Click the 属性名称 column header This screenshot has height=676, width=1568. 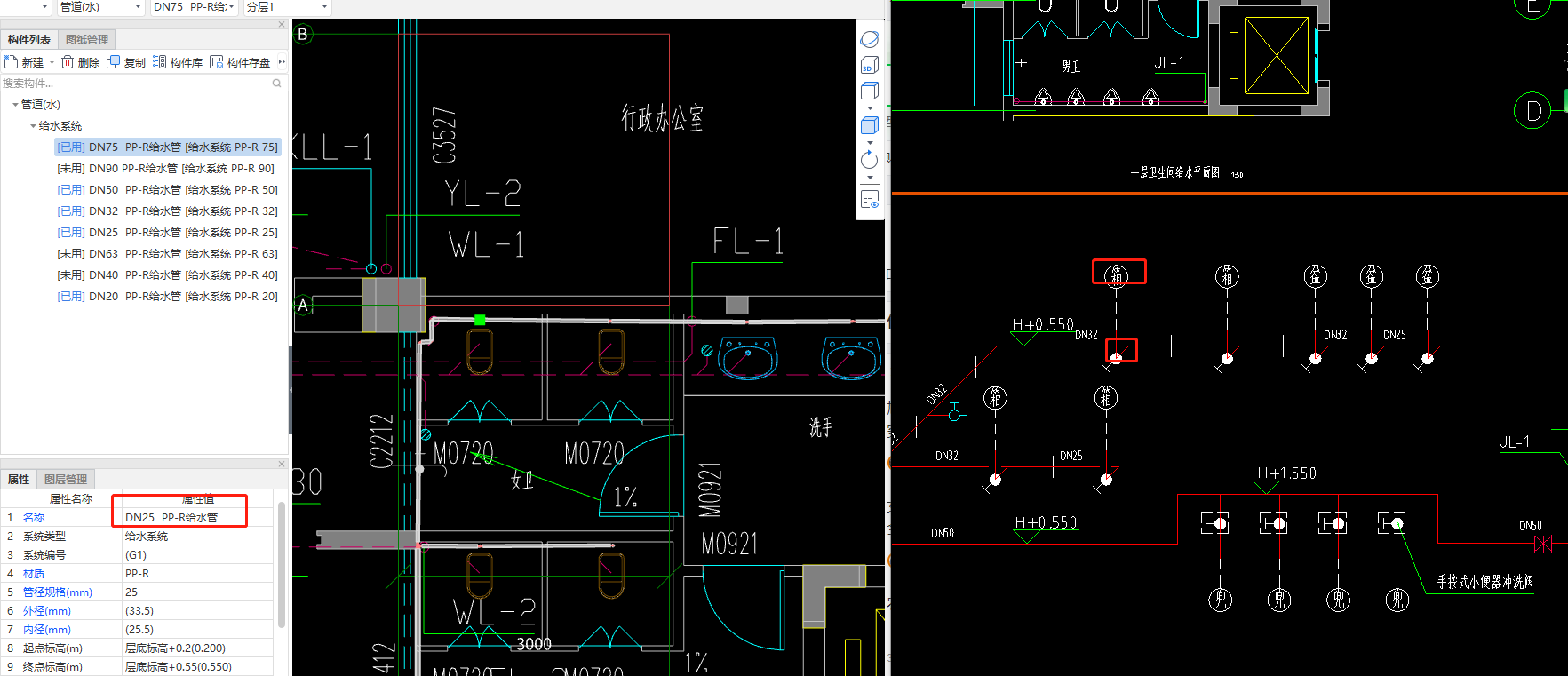pos(70,498)
